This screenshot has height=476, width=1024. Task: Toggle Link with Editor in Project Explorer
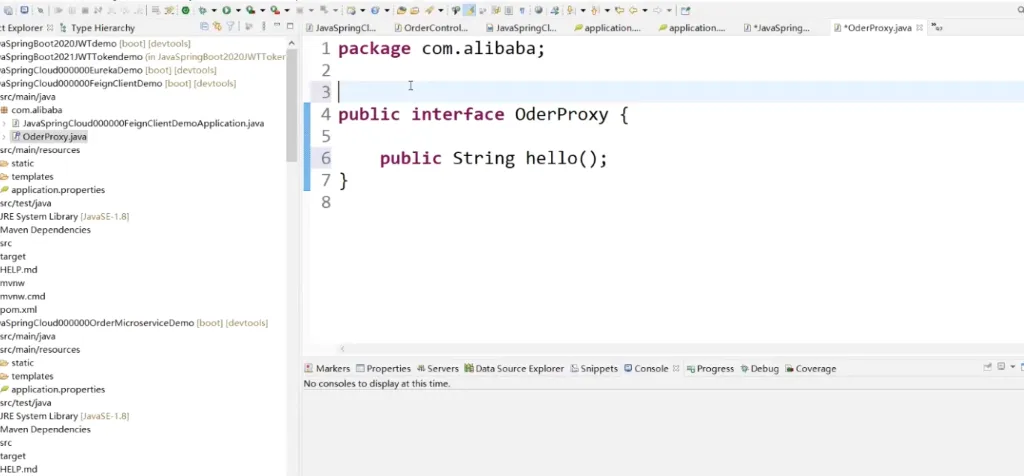point(217,27)
